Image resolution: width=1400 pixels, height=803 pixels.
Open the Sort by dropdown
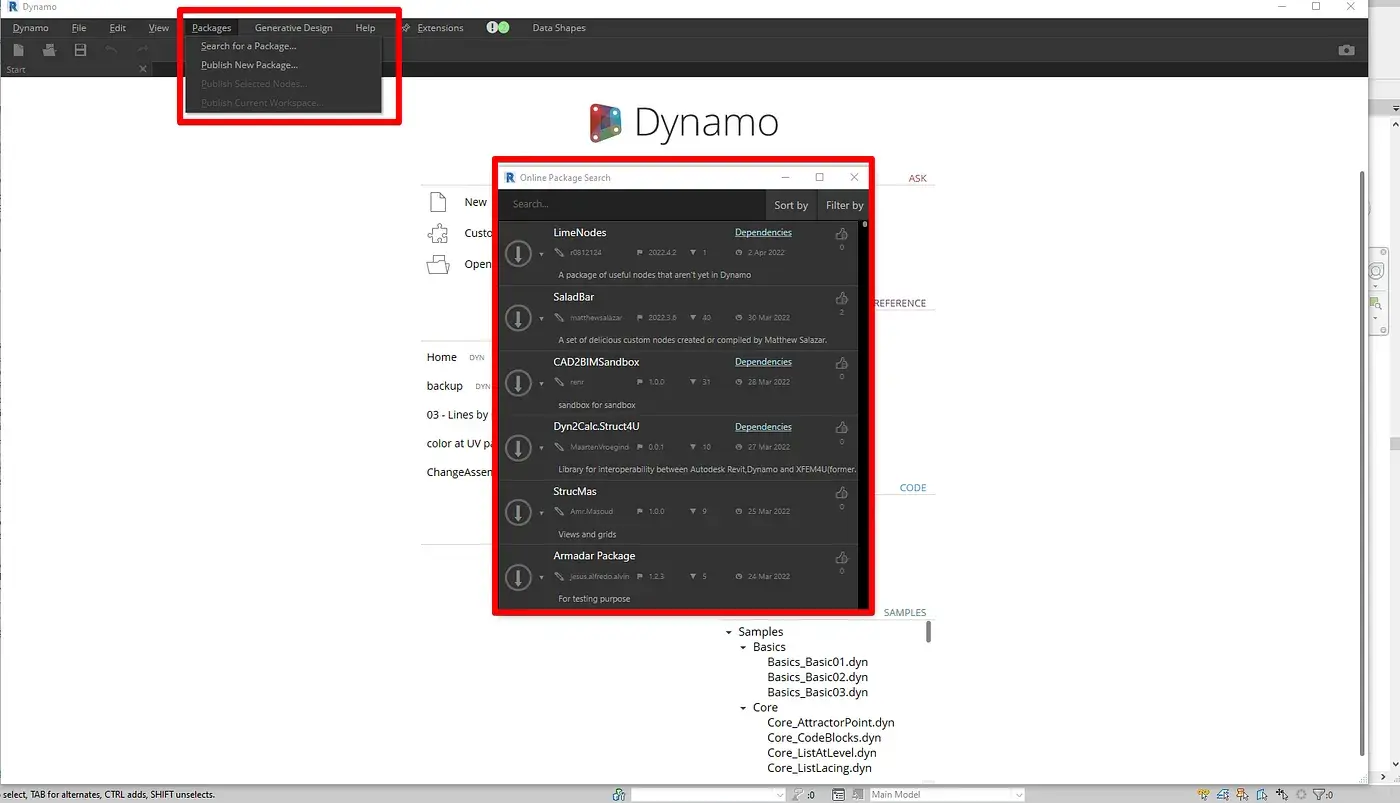point(791,205)
